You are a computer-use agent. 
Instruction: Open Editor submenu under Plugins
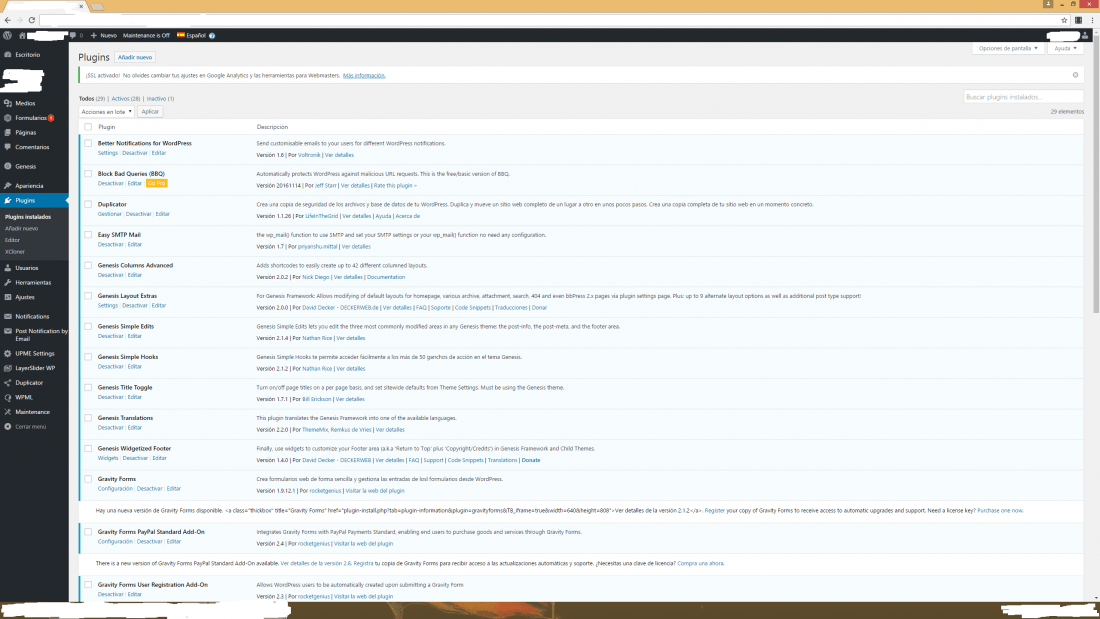point(13,240)
